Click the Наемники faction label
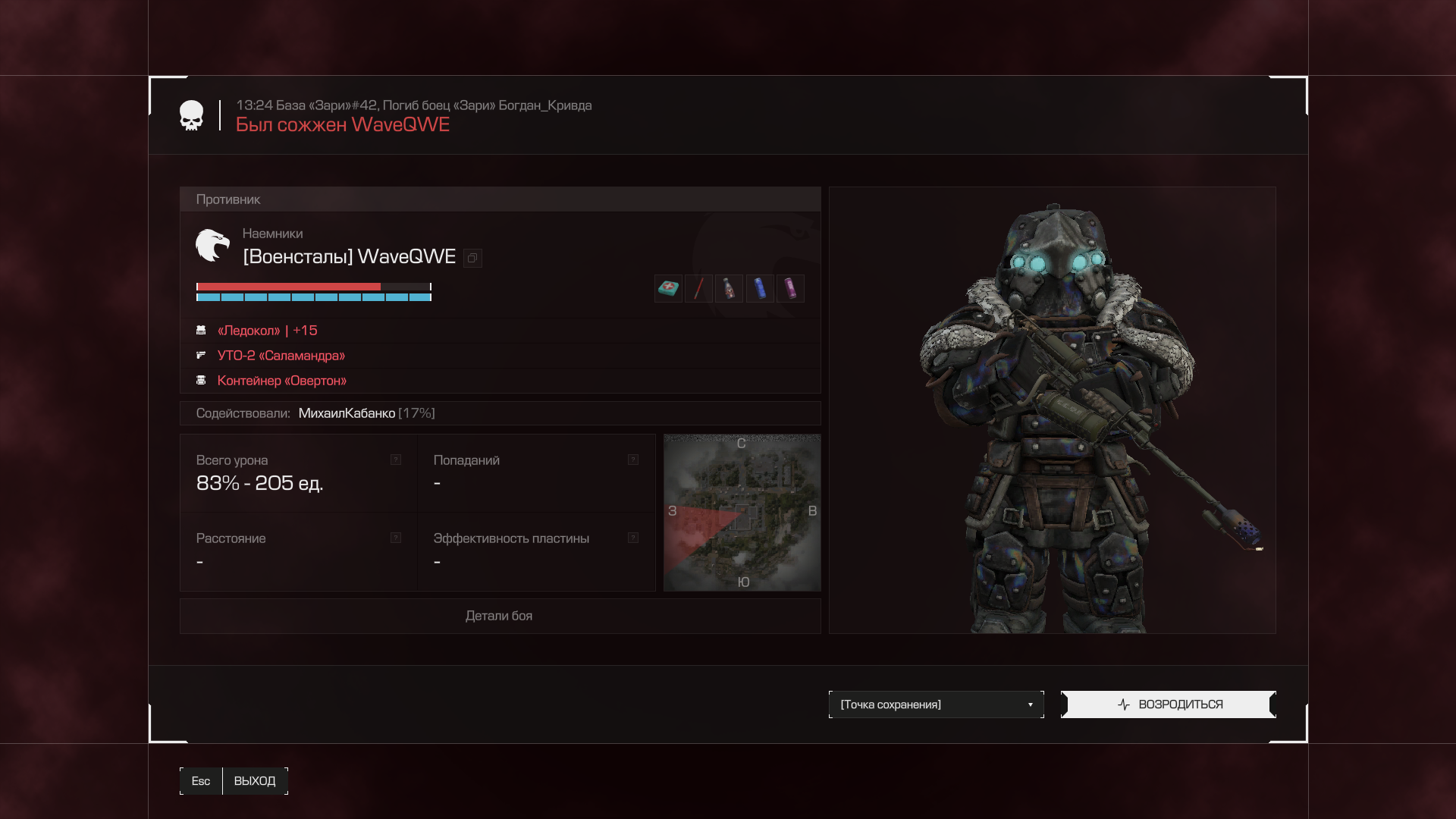The height and width of the screenshot is (819, 1456). (272, 234)
